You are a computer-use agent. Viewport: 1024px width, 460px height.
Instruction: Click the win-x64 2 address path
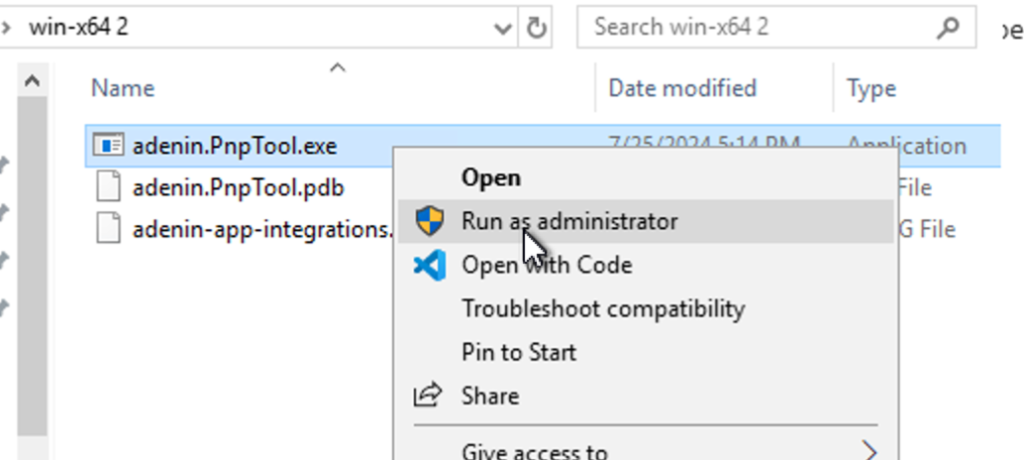tap(78, 27)
